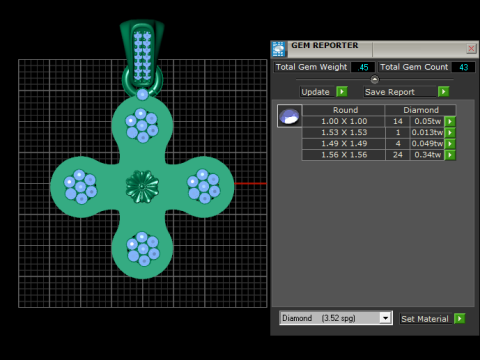The image size is (480, 360).
Task: Click the 0.05tw weight cell
Action: tap(427, 121)
